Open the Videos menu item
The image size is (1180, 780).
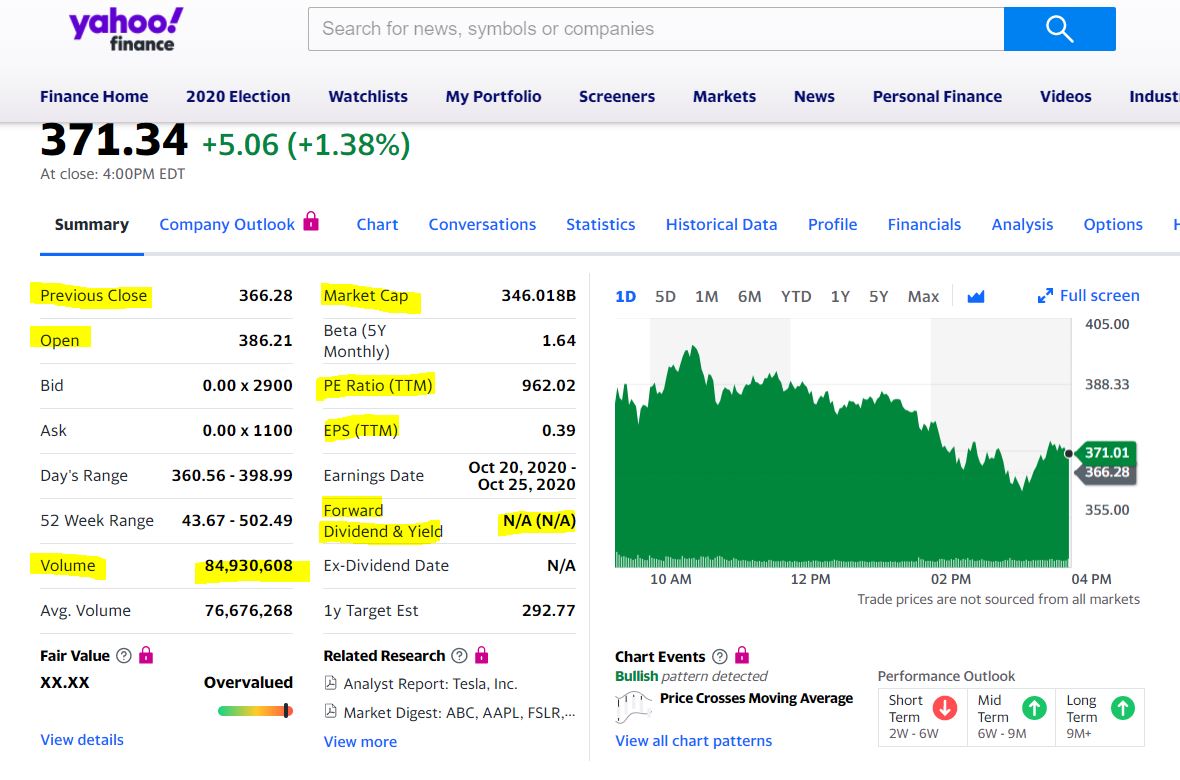pos(1065,96)
